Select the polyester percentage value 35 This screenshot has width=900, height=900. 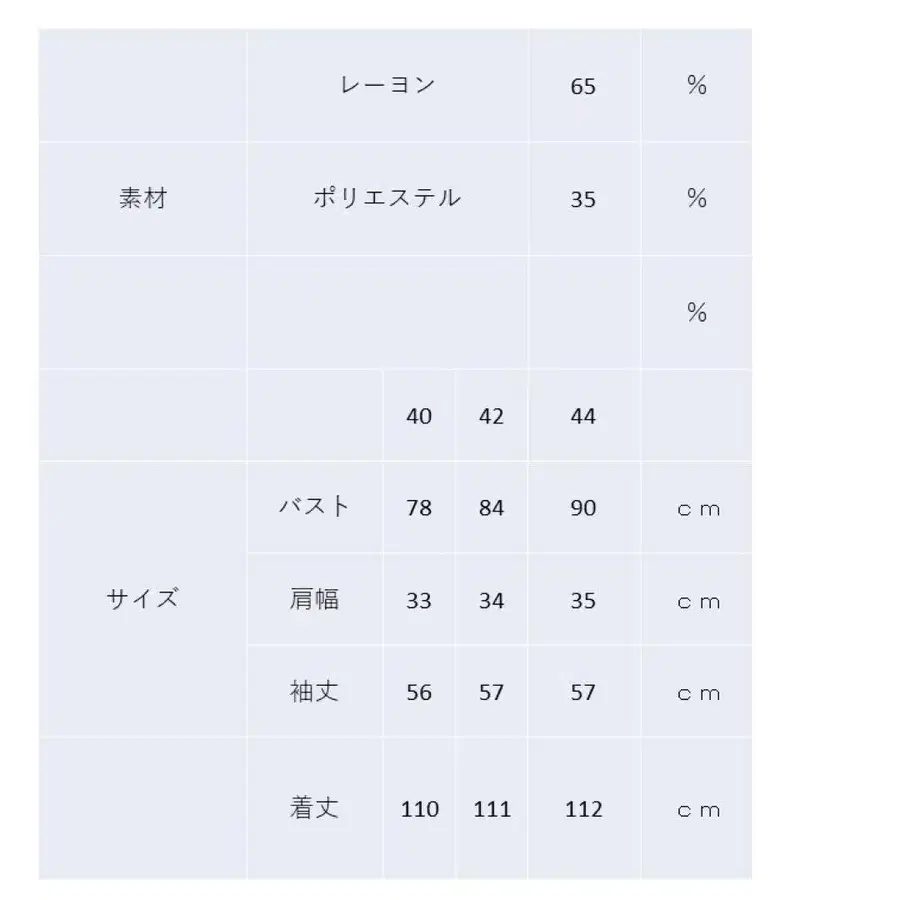click(583, 199)
